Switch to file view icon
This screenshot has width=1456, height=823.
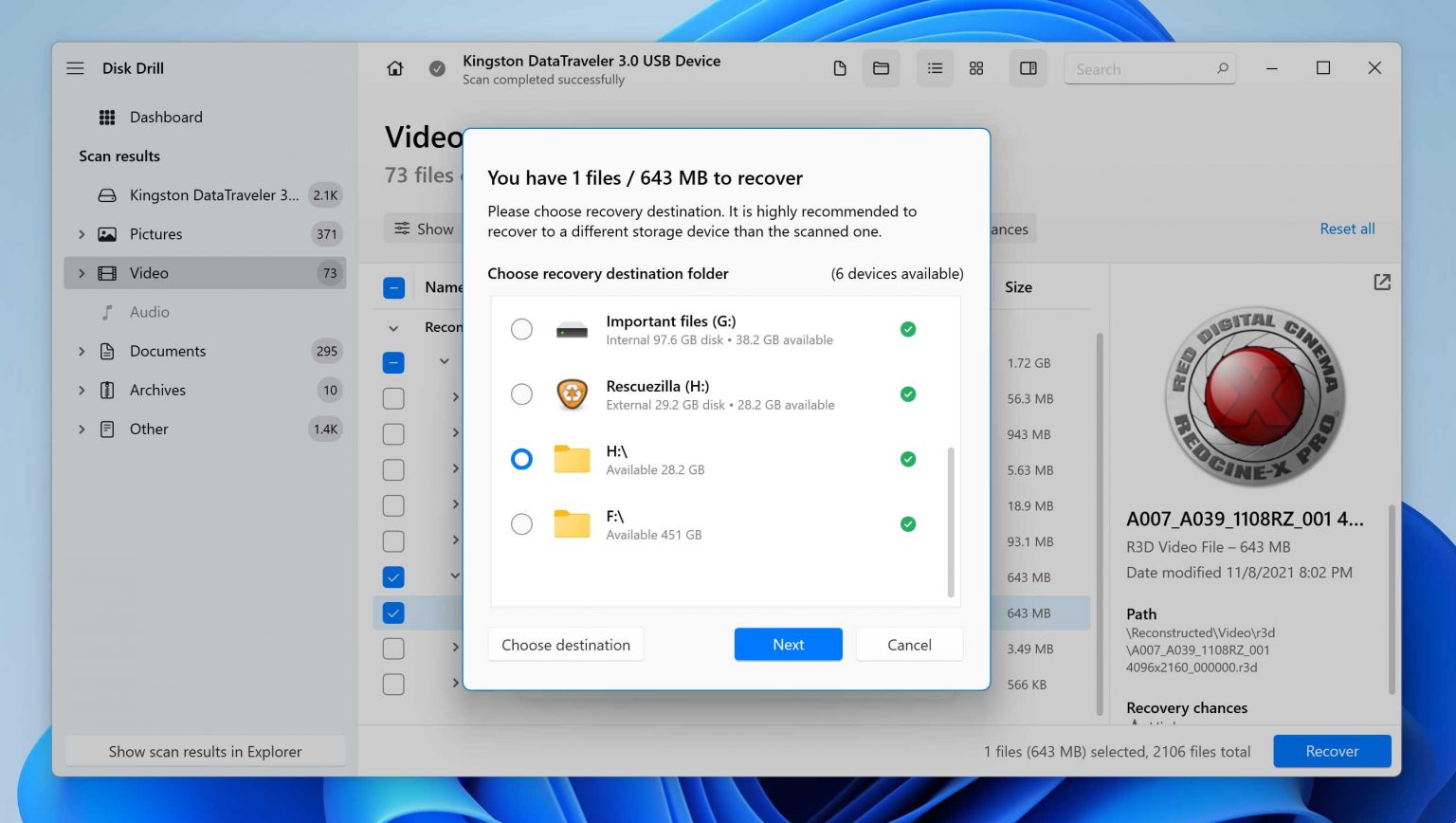839,68
